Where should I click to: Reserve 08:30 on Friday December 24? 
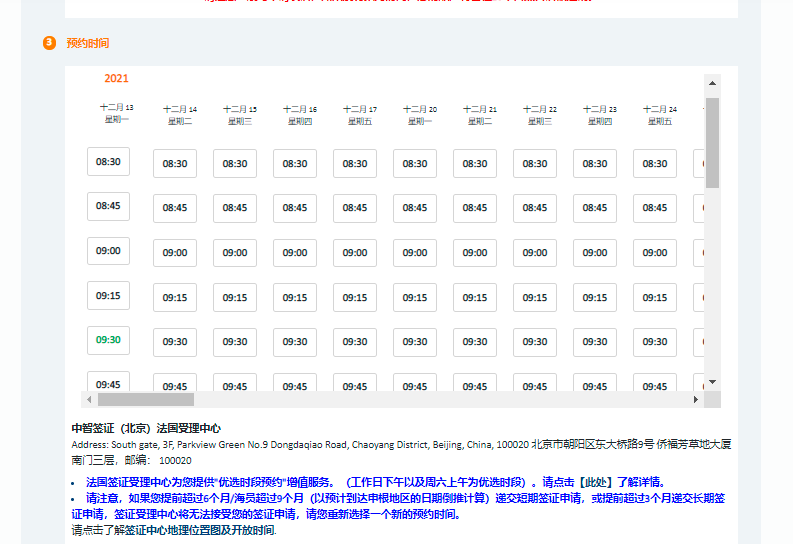[x=655, y=164]
